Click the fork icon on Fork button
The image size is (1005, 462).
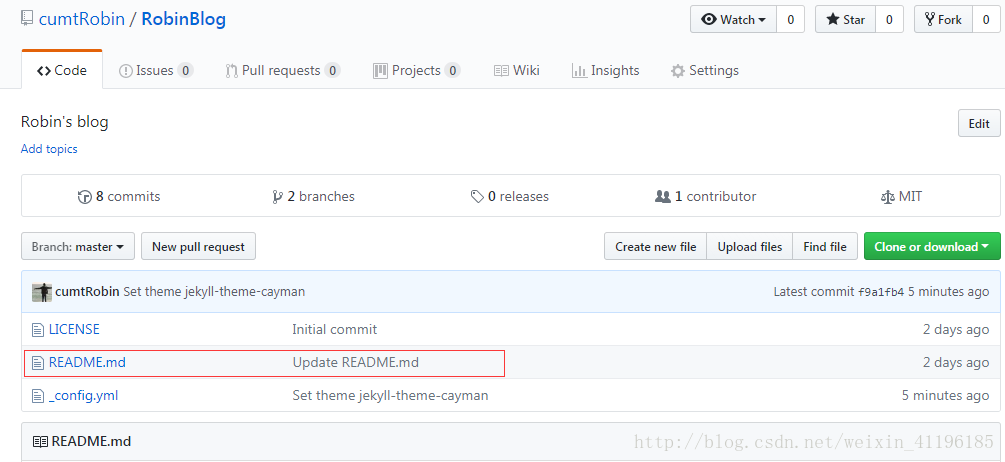[930, 20]
